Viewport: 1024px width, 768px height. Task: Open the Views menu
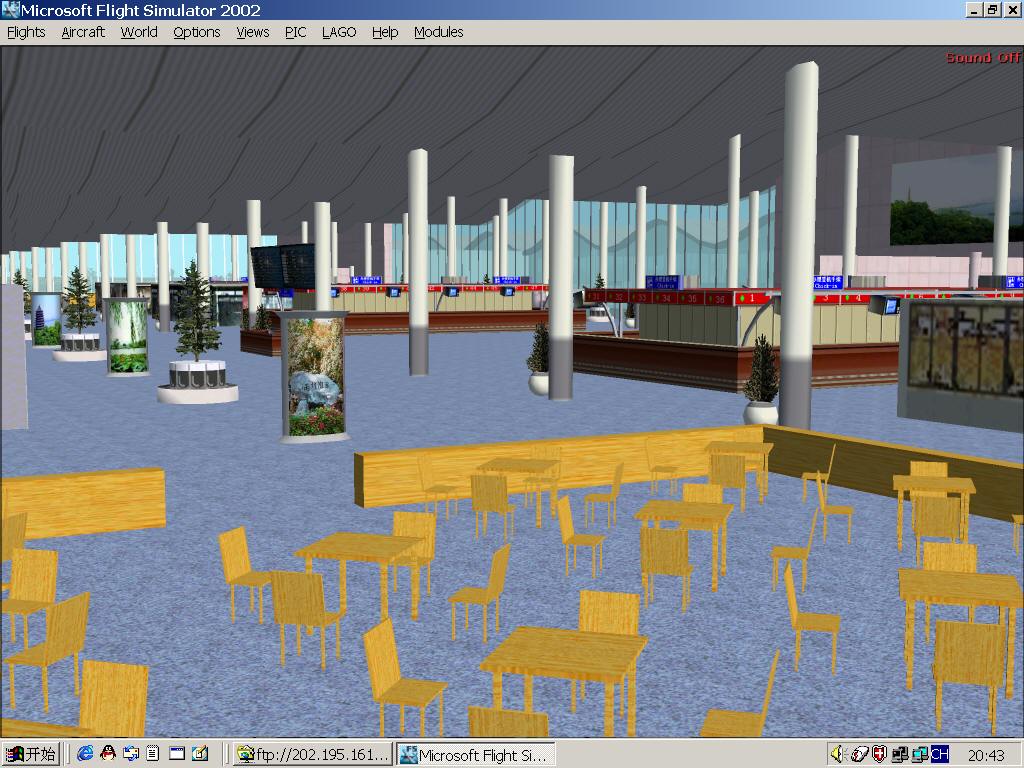pos(253,32)
